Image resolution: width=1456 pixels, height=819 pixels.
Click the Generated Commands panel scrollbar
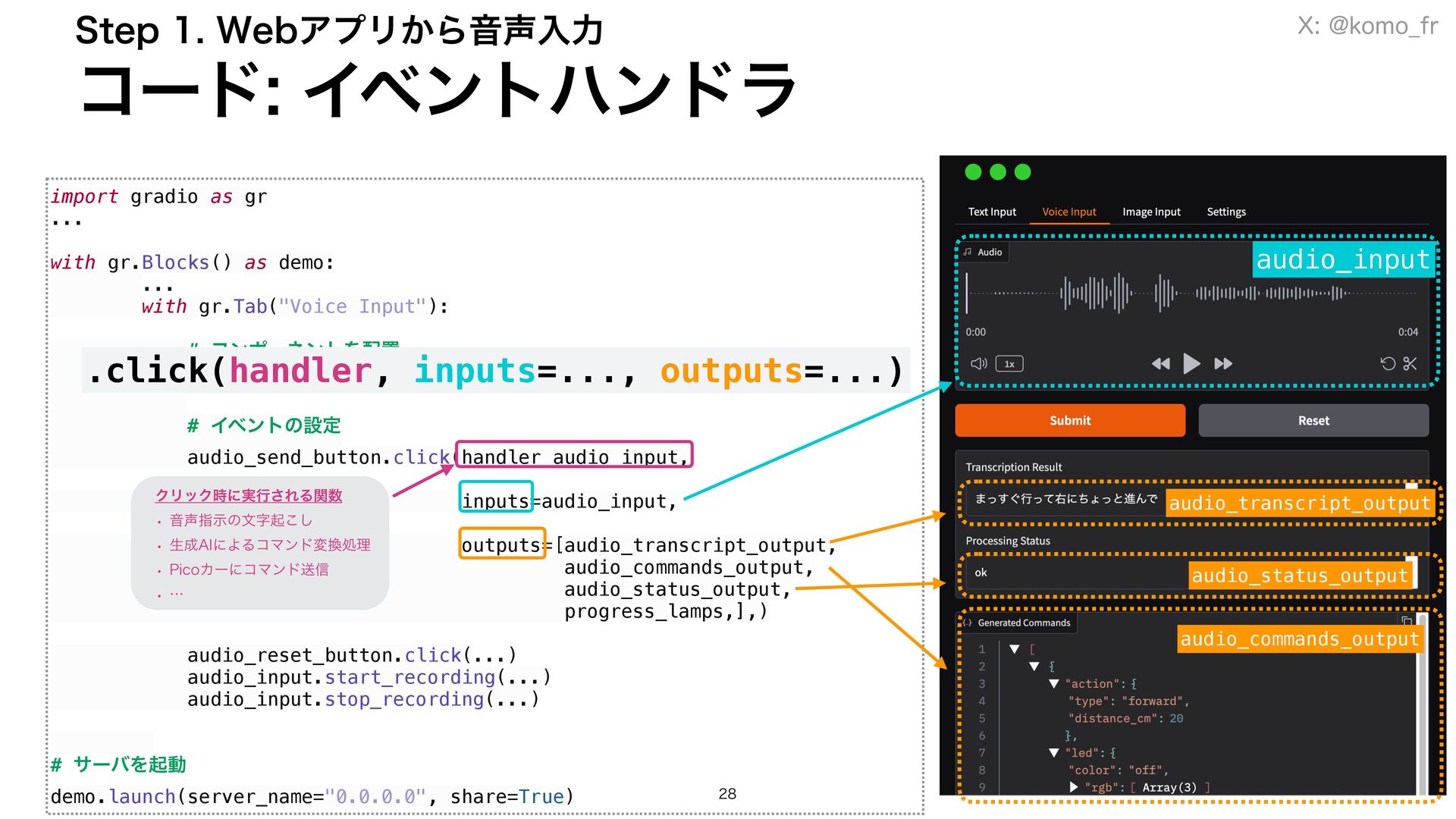point(1422,705)
